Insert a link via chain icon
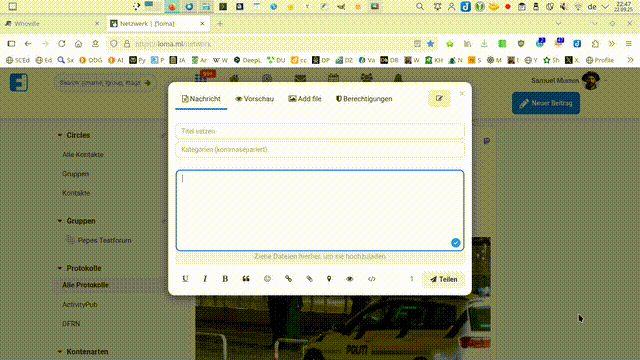Viewport: 640px width, 360px height. pyautogui.click(x=288, y=279)
